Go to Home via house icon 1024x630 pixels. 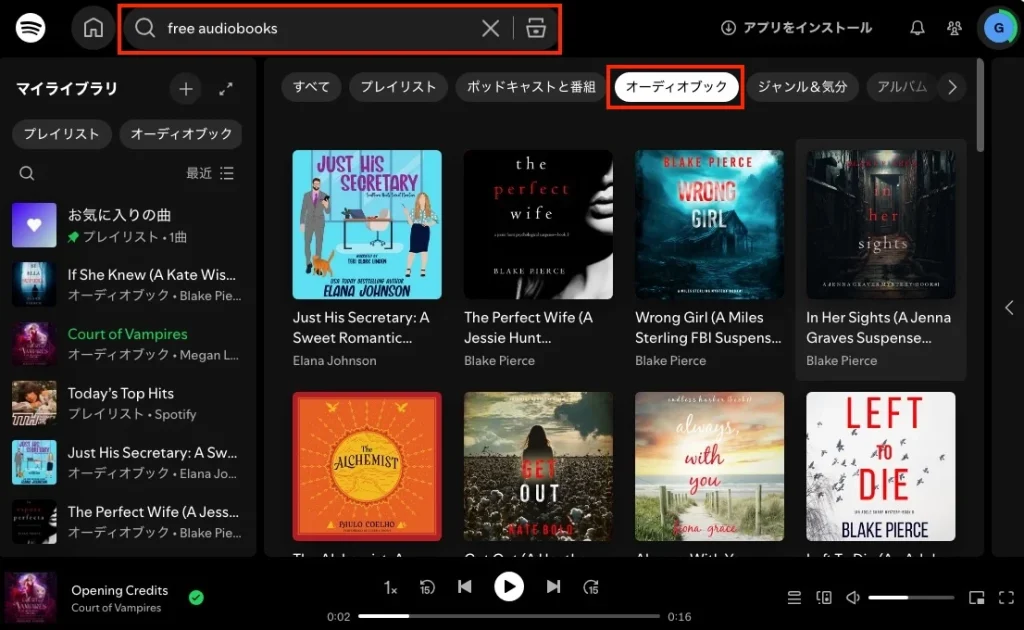pyautogui.click(x=93, y=28)
